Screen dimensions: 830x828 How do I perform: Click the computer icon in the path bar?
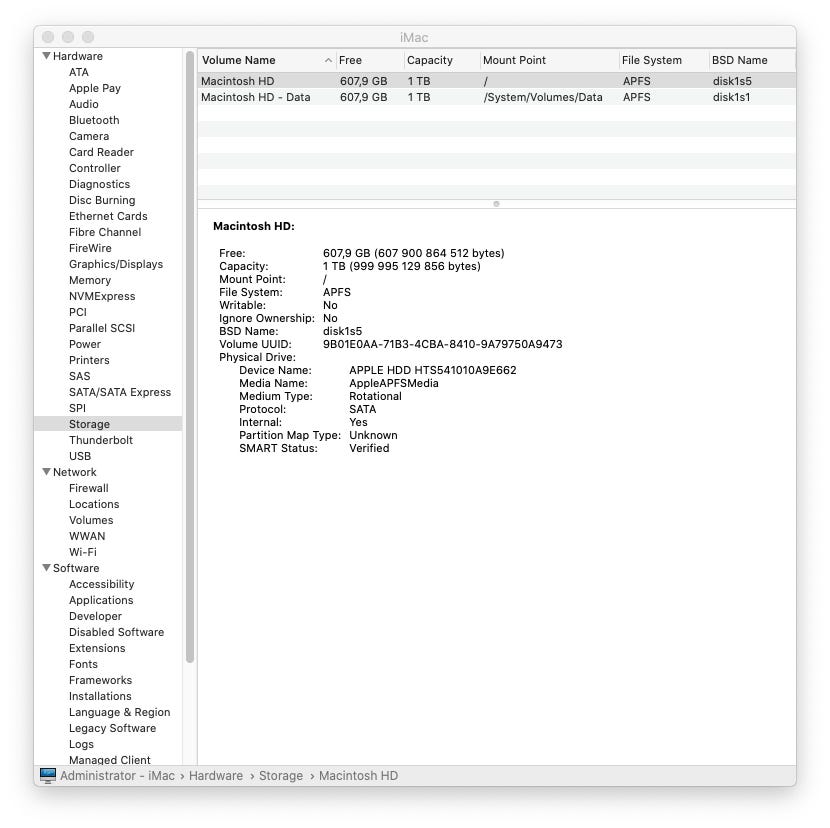click(x=48, y=776)
